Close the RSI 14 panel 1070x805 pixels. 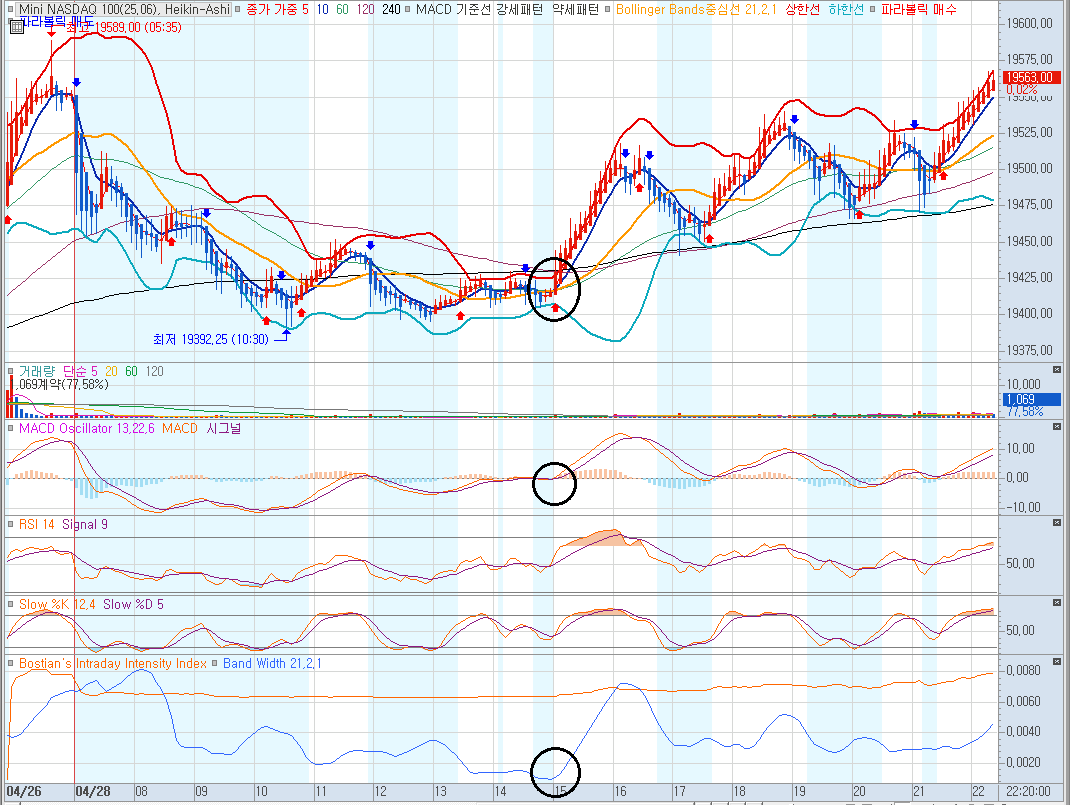(1057, 523)
